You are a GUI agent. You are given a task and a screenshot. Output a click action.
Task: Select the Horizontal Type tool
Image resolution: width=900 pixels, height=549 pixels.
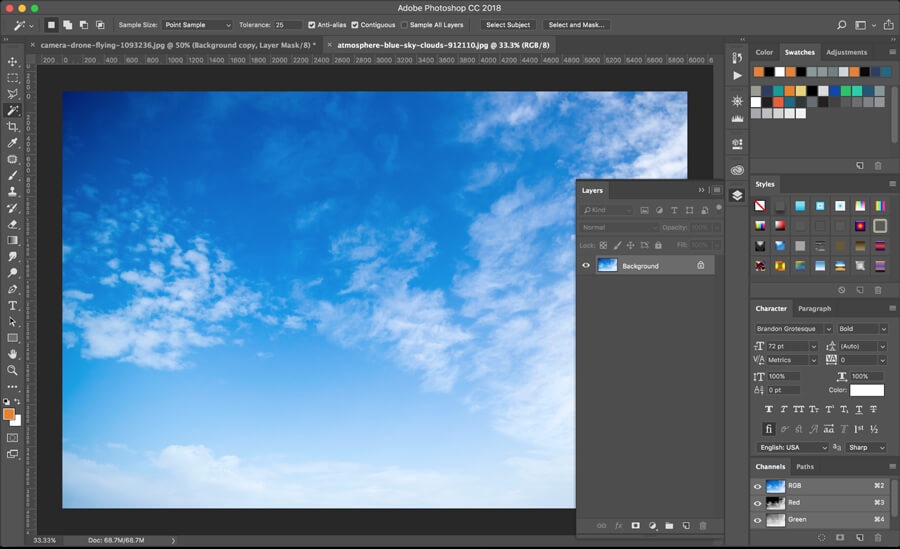(x=13, y=305)
